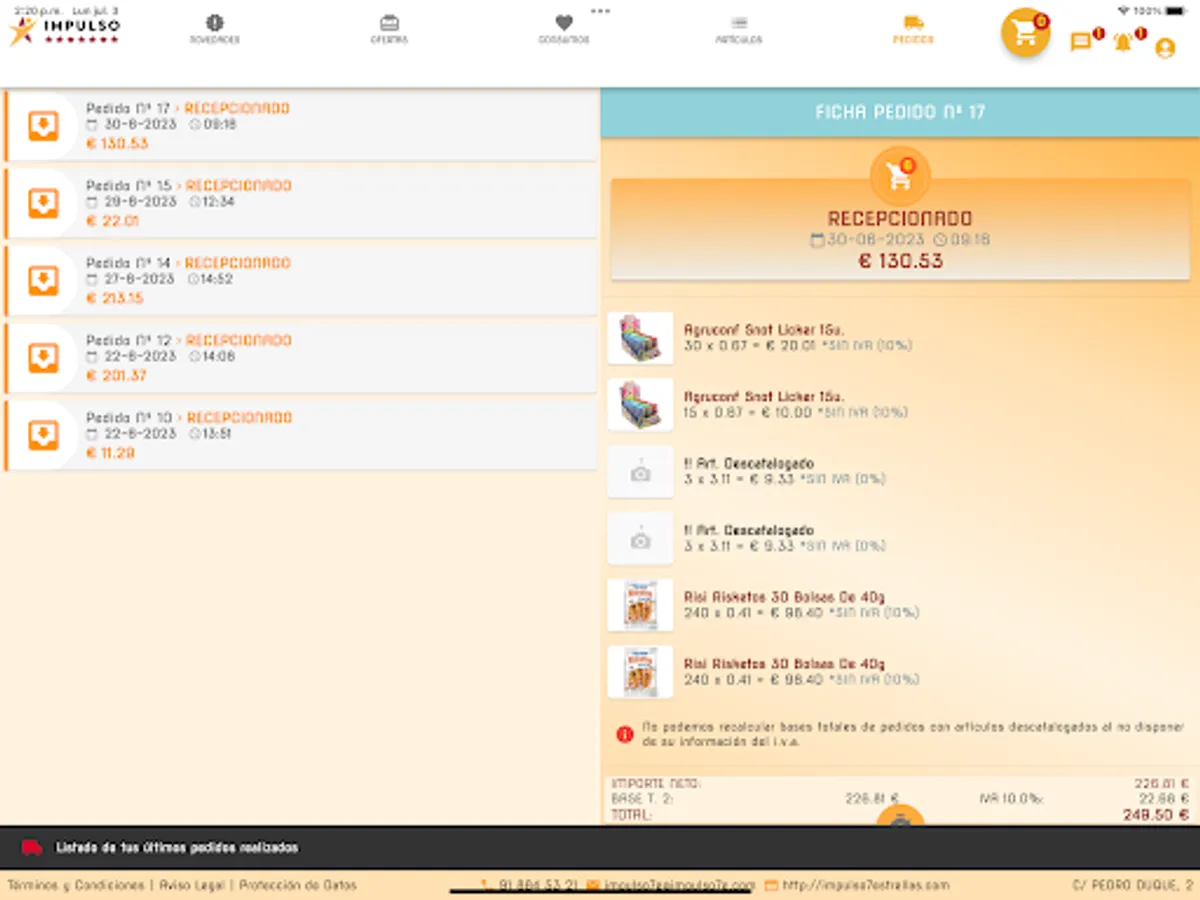Open the chat messages icon
Image resolution: width=1200 pixels, height=900 pixels.
[1081, 42]
